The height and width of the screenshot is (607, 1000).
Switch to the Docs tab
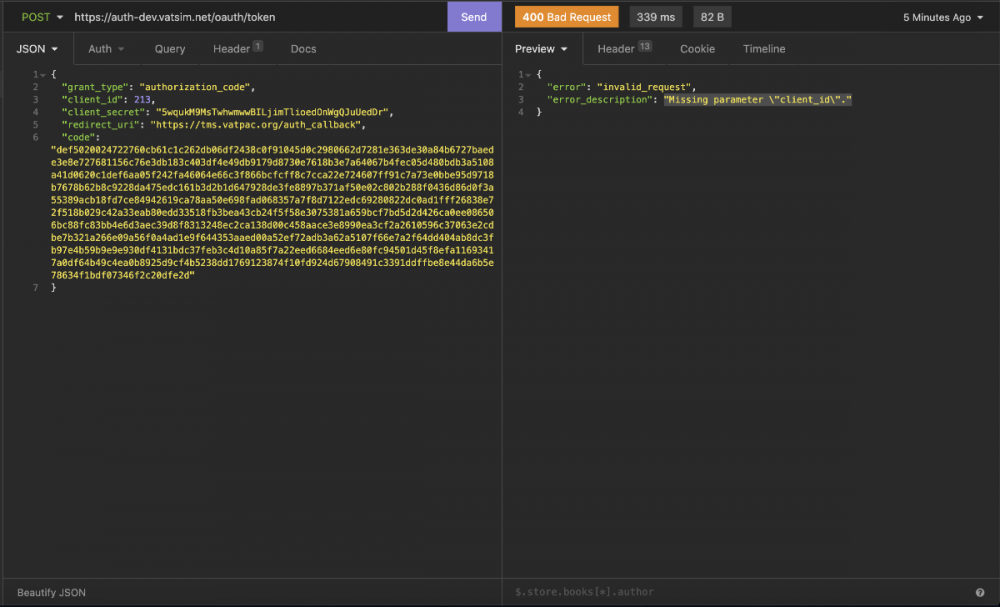pos(303,49)
